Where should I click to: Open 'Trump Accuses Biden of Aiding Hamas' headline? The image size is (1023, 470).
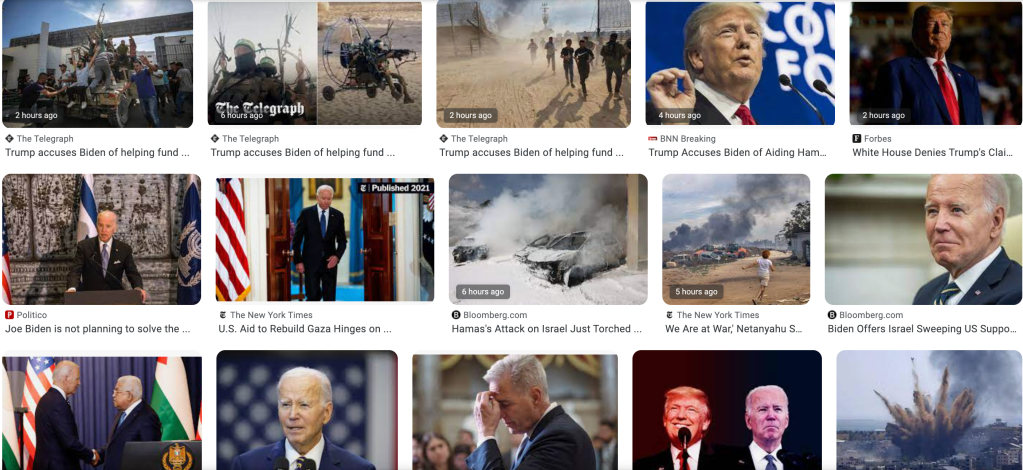pos(738,153)
